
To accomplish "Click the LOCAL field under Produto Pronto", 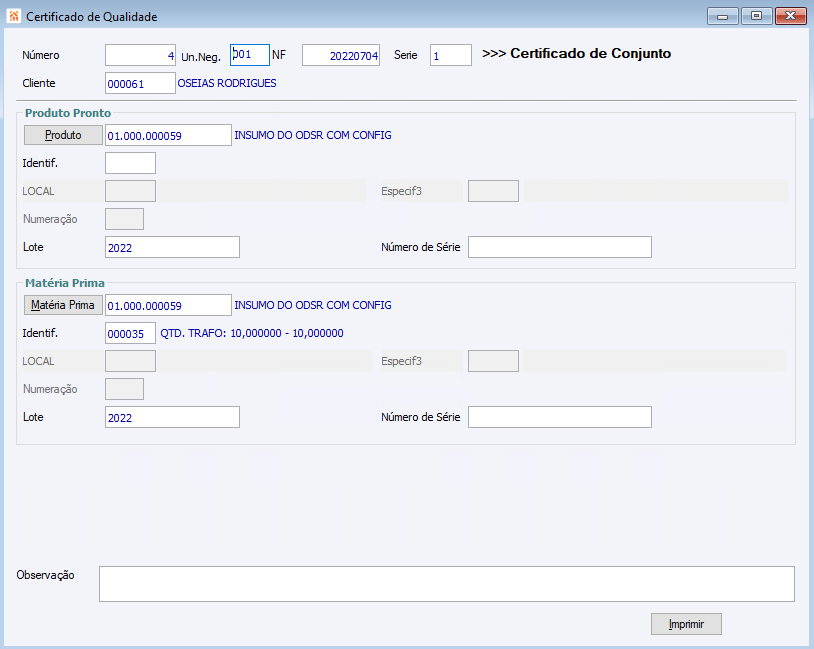I will coord(130,191).
